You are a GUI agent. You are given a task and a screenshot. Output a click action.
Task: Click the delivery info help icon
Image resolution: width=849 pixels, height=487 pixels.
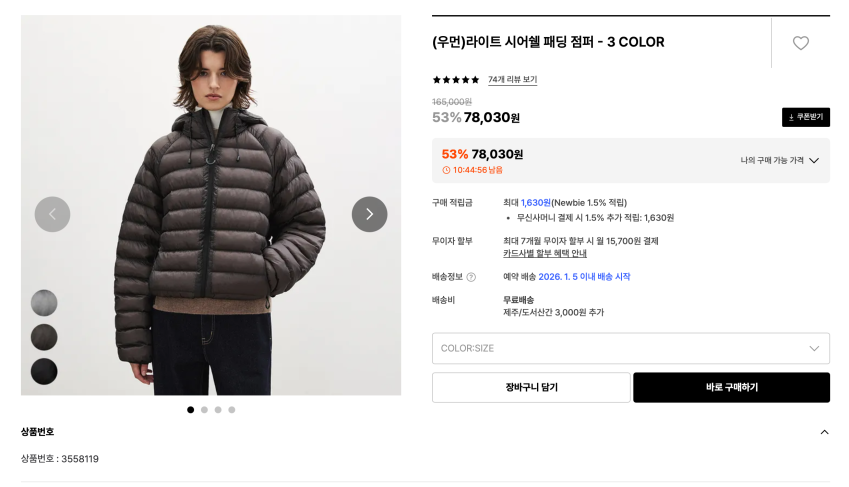click(x=471, y=277)
